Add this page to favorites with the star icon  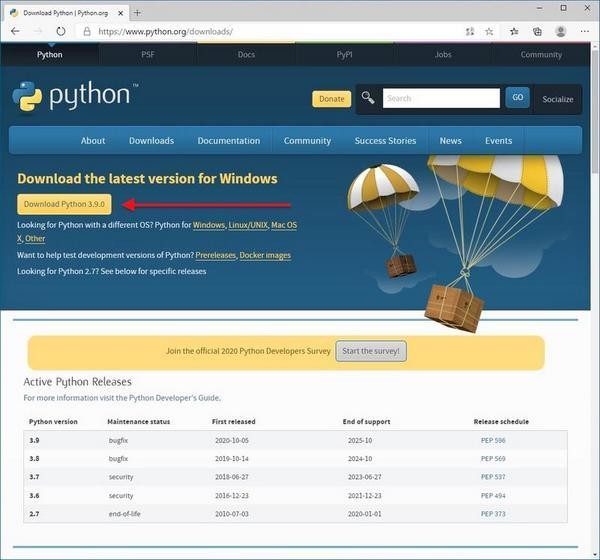click(x=489, y=31)
